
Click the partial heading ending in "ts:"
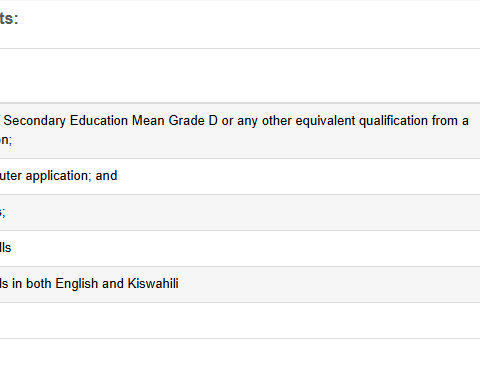(x=9, y=18)
